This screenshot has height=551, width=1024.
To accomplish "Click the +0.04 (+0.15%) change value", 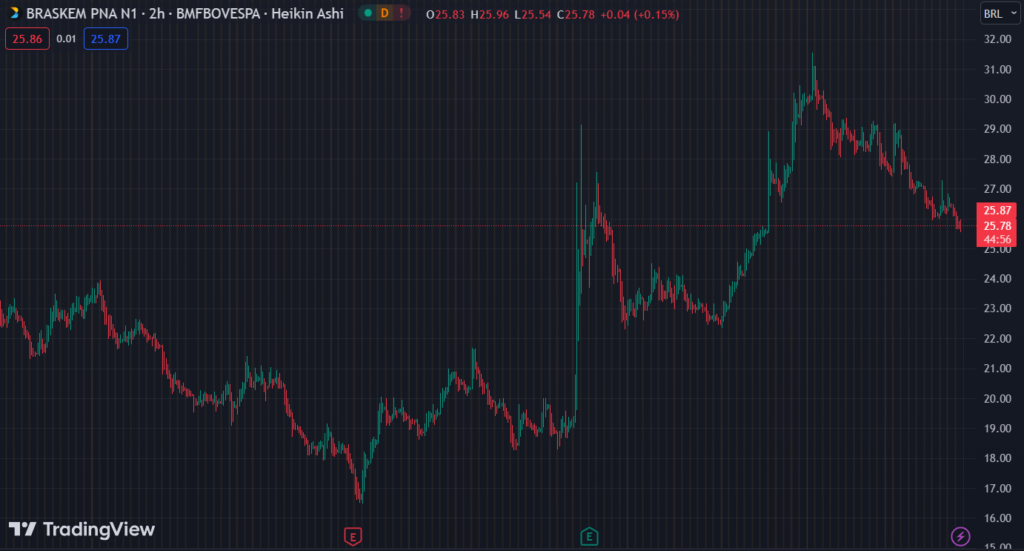I will pyautogui.click(x=640, y=14).
